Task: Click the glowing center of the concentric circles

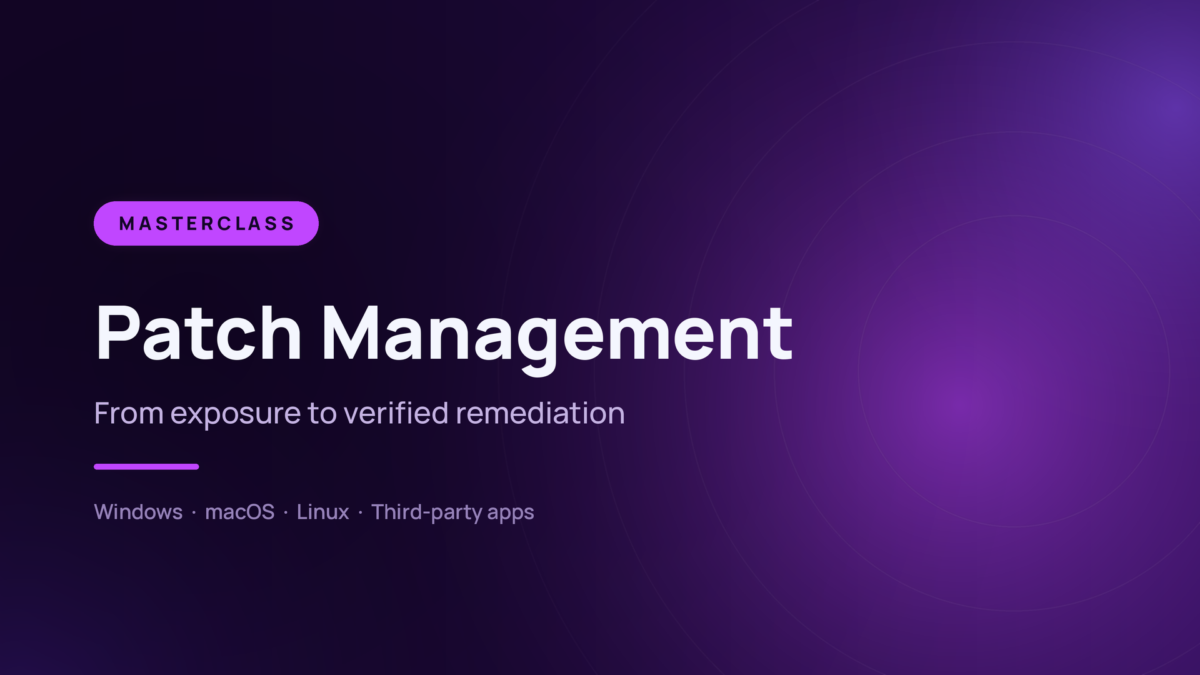Action: [958, 402]
